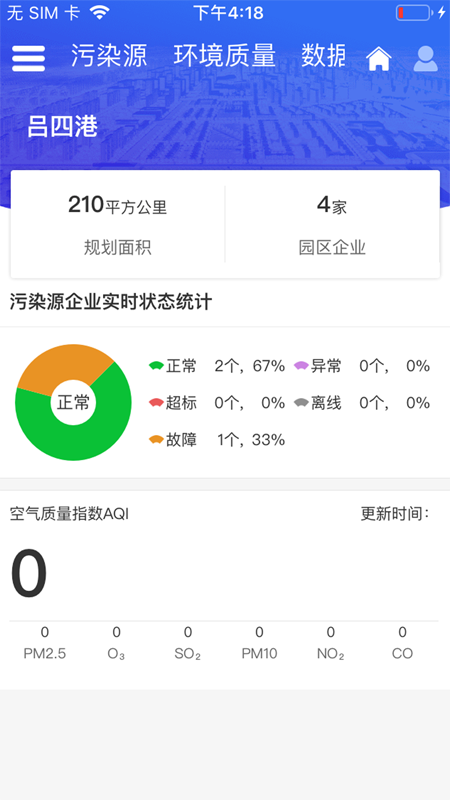Toggle the red 超标 legend marker
The height and width of the screenshot is (800, 450).
point(156,403)
